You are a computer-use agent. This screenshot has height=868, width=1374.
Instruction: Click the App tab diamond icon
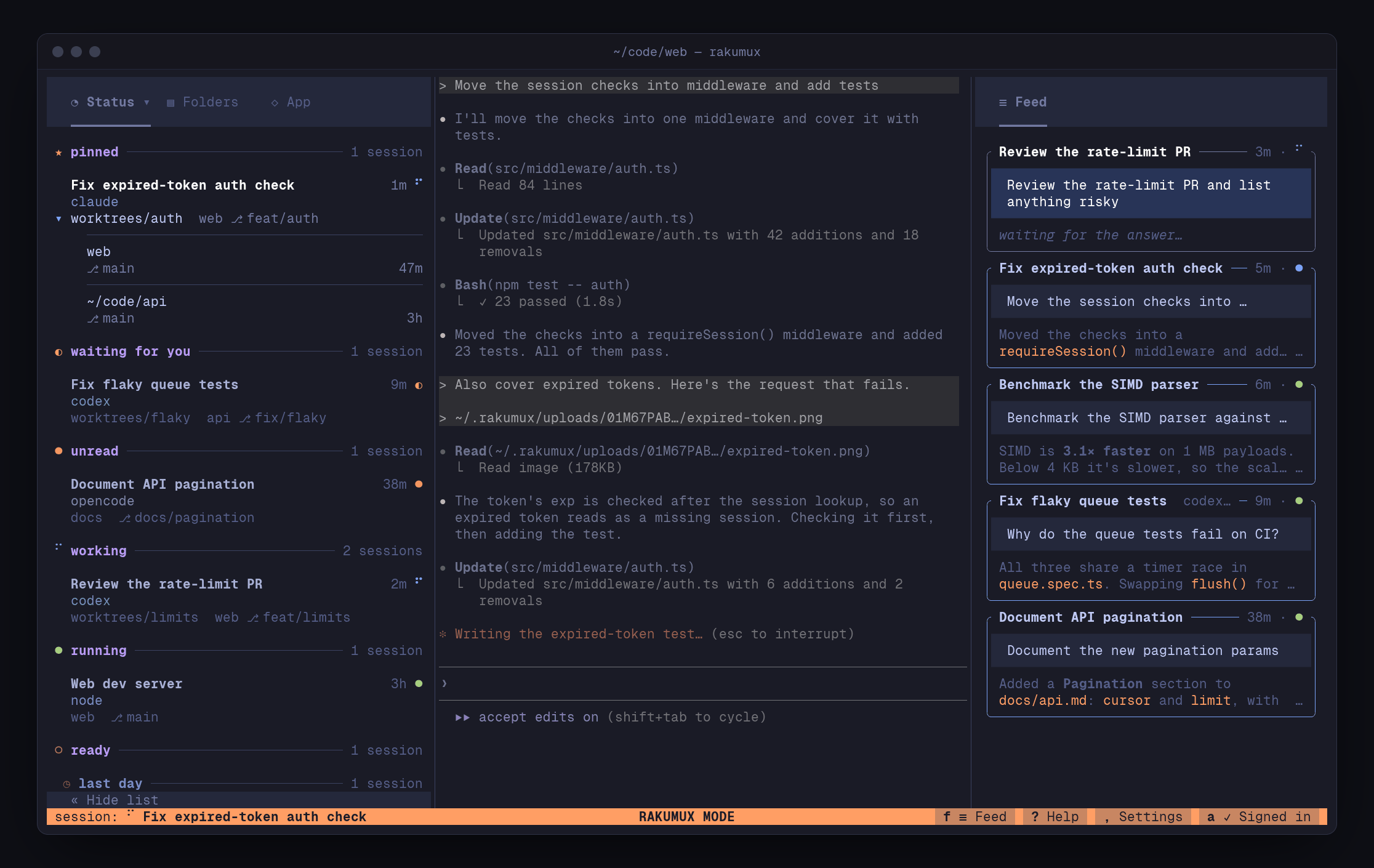click(x=275, y=103)
